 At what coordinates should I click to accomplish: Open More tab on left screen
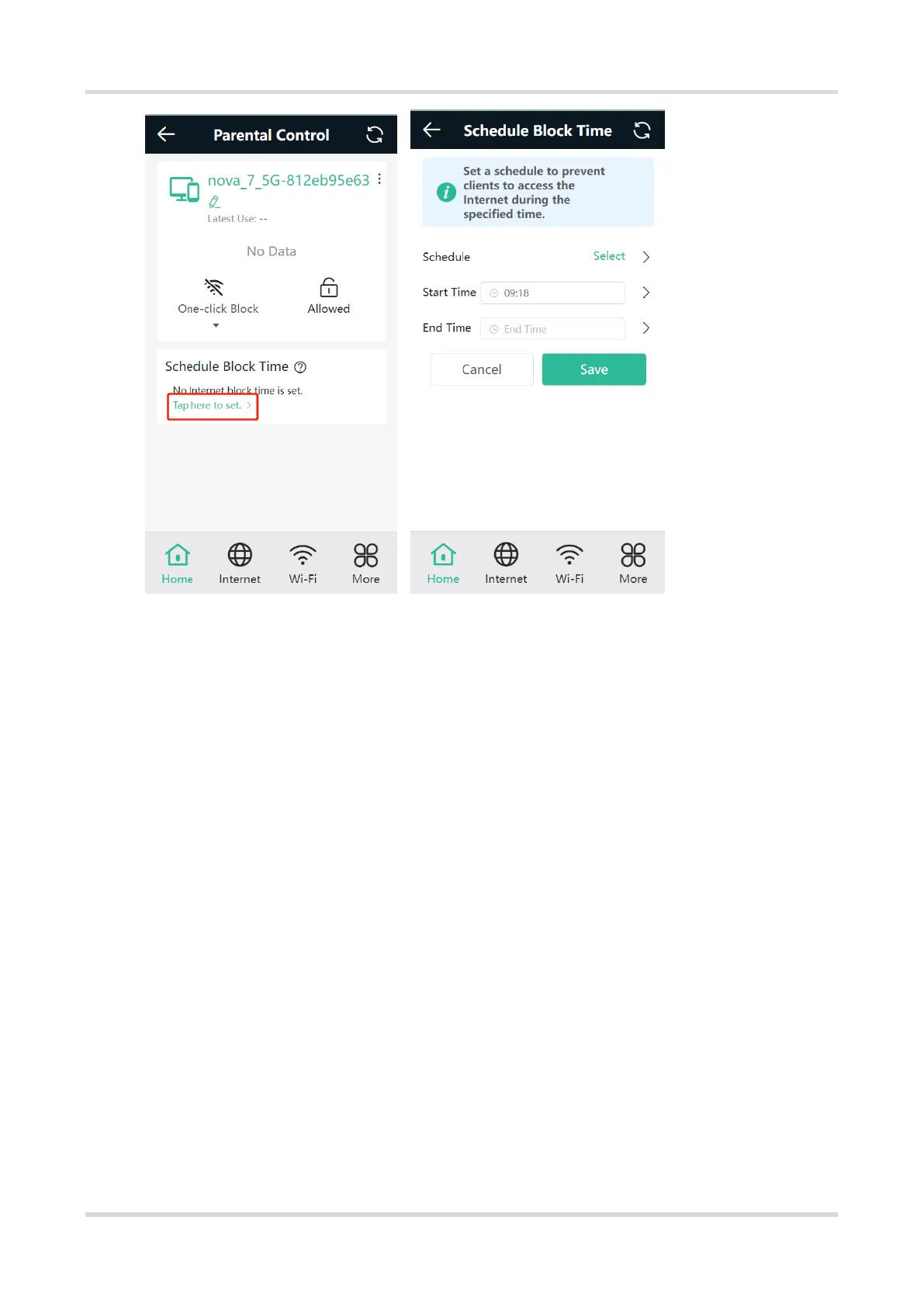(x=366, y=563)
